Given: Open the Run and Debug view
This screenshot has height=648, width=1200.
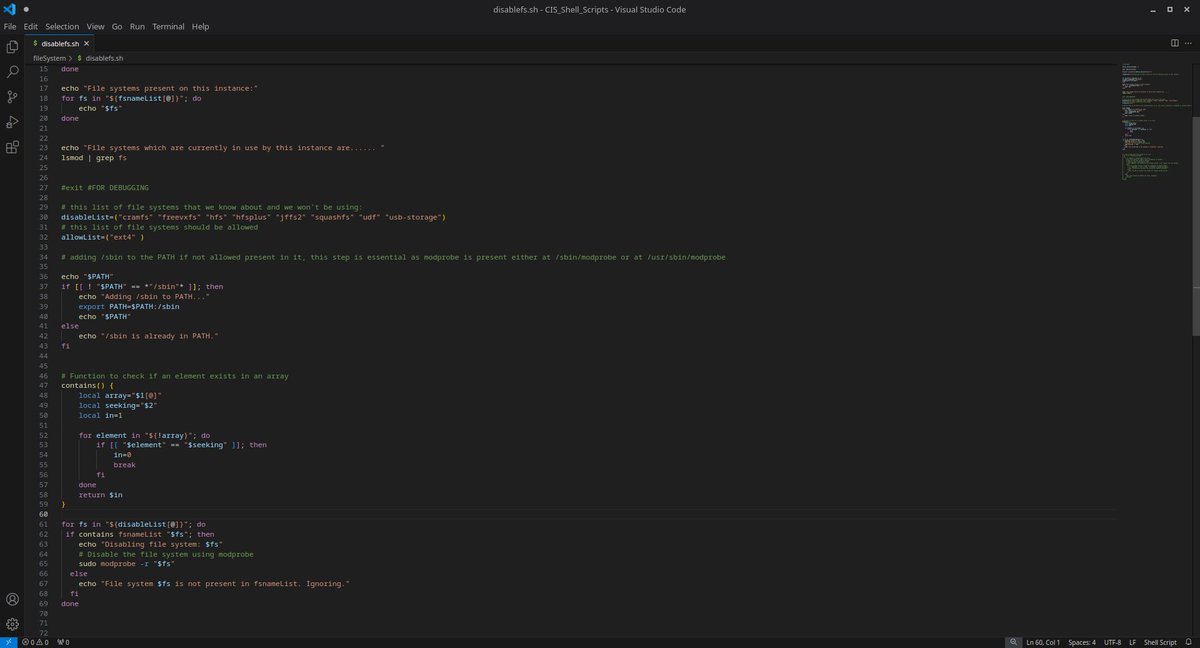Looking at the screenshot, I should (x=12, y=122).
